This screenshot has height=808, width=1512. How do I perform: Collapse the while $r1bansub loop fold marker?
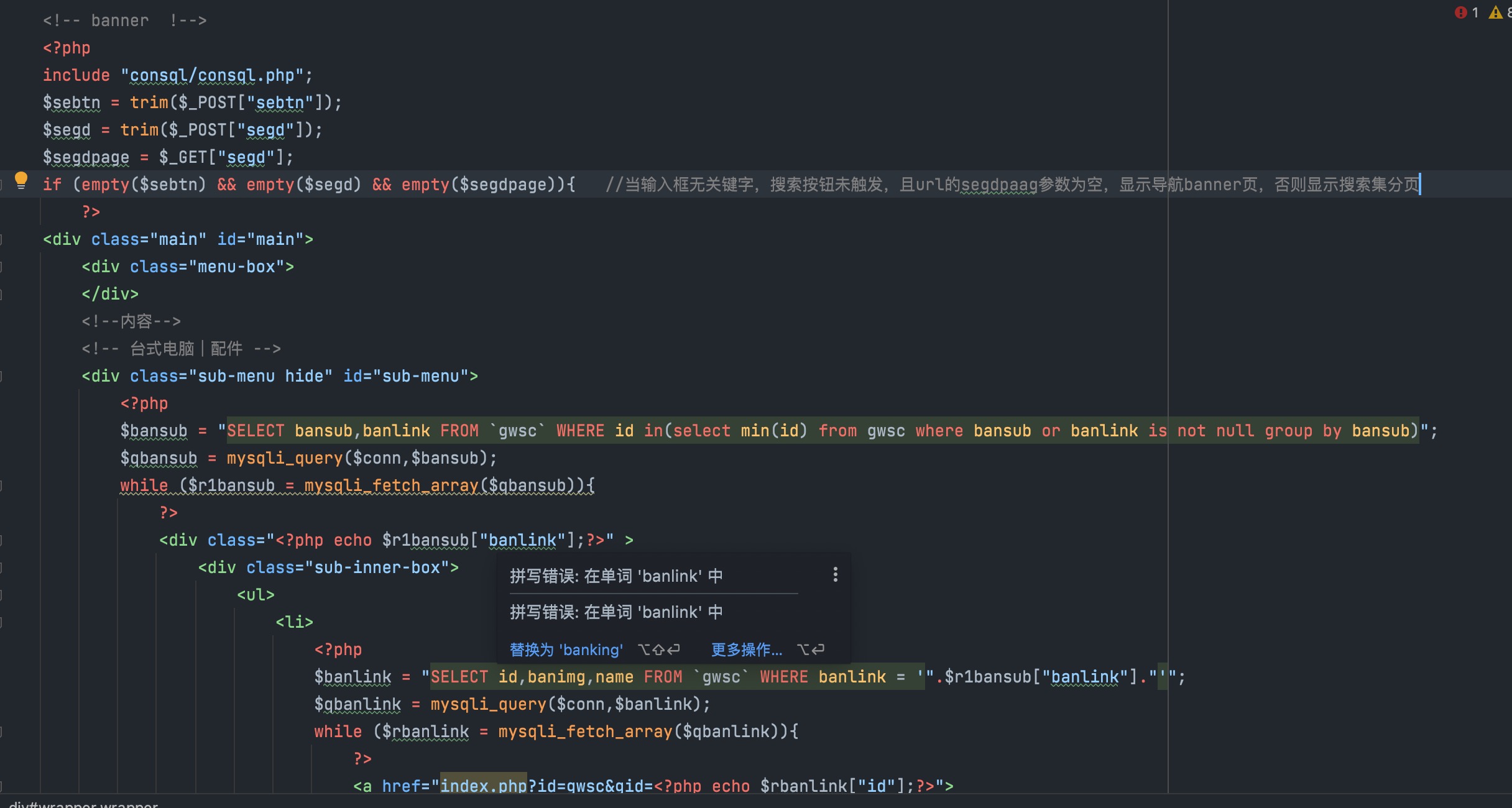click(x=2, y=485)
